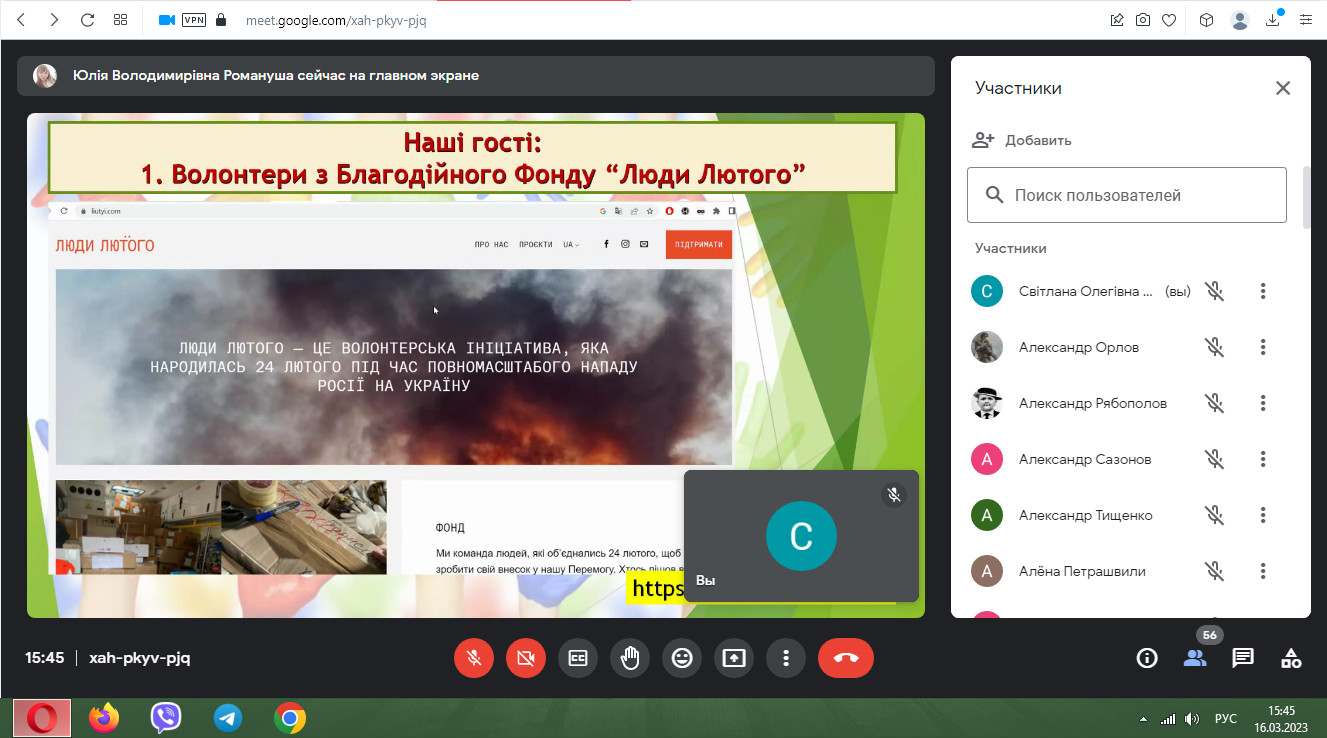Select participant Александр Сазонов
Viewport: 1327px width, 738px height.
click(1085, 459)
